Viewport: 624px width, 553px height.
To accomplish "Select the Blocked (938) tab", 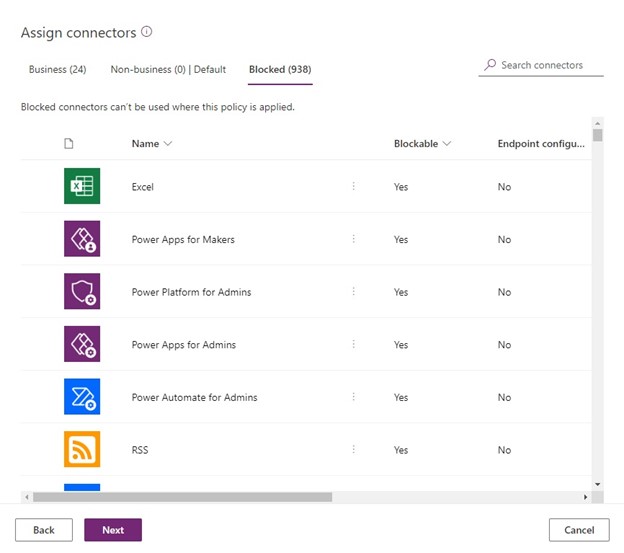I will click(x=281, y=70).
